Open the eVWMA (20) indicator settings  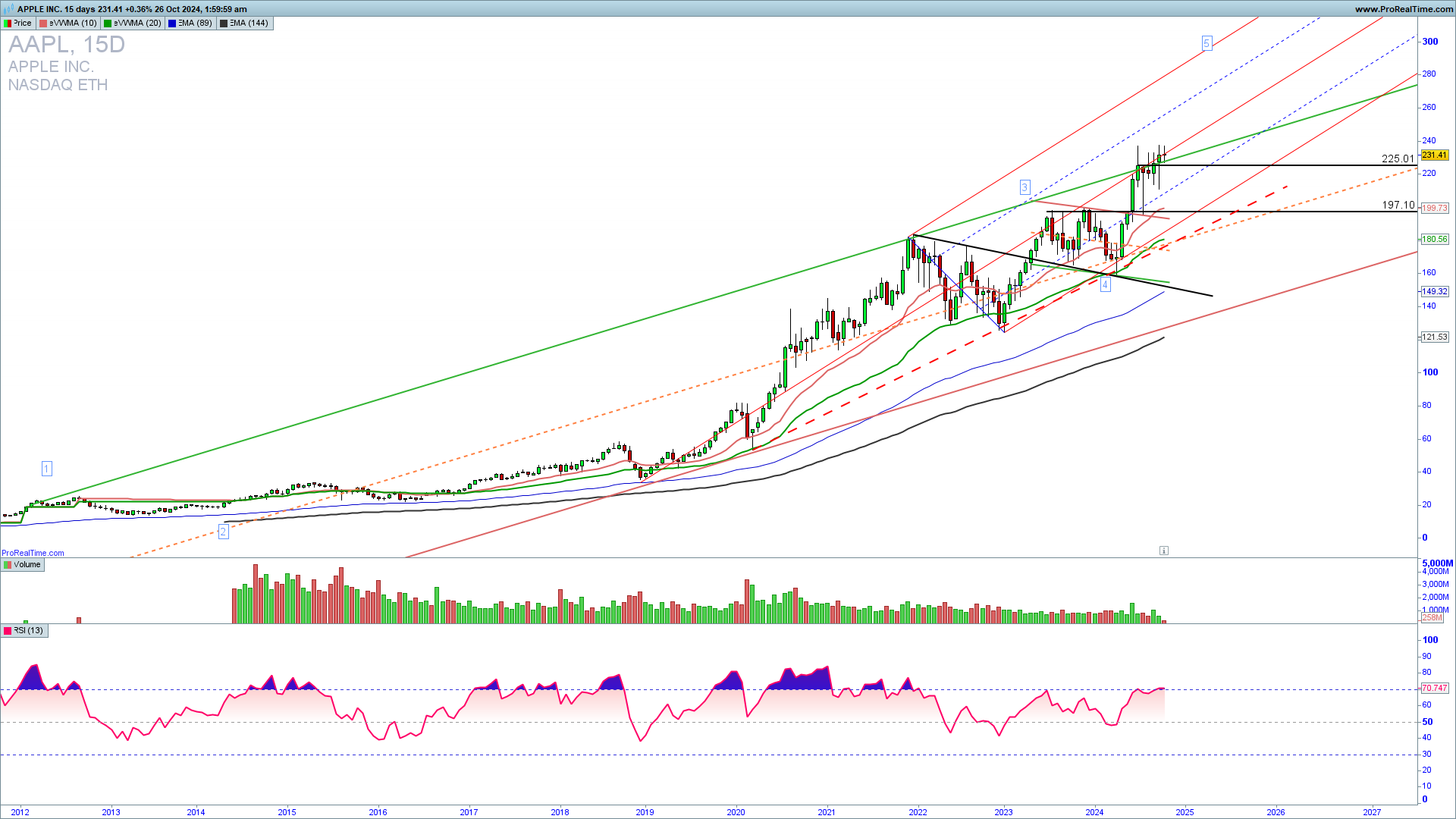pyautogui.click(x=133, y=23)
